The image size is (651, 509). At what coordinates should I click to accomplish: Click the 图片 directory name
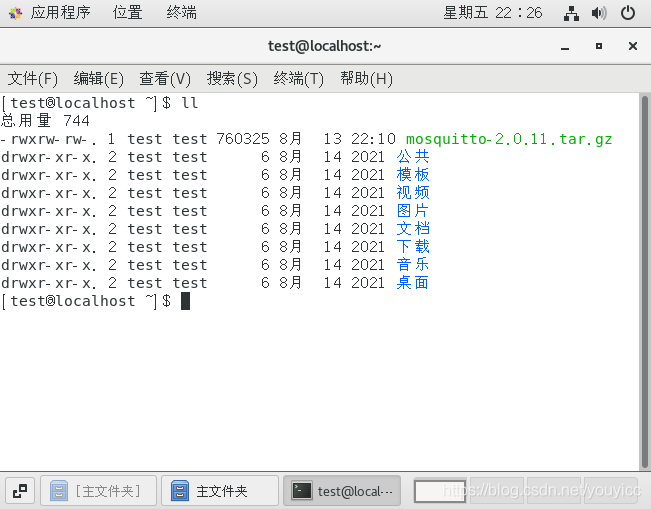point(413,211)
